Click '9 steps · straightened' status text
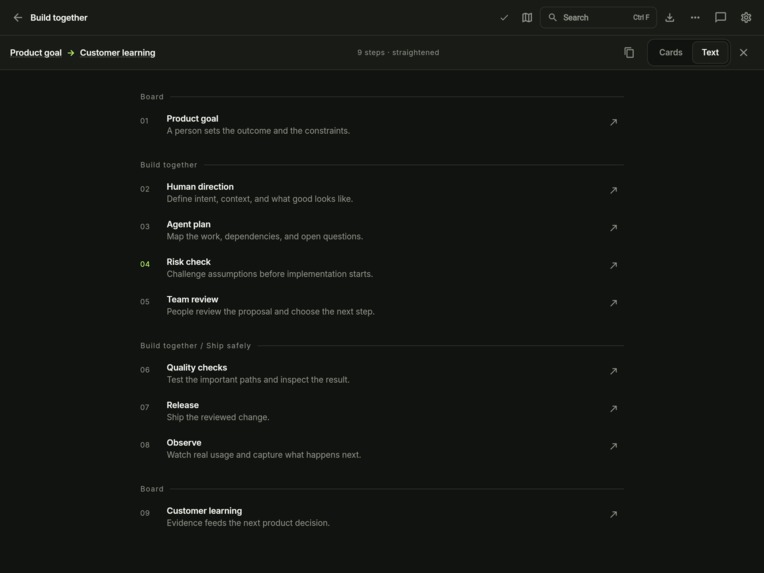Viewport: 764px width, 573px height. coord(398,52)
